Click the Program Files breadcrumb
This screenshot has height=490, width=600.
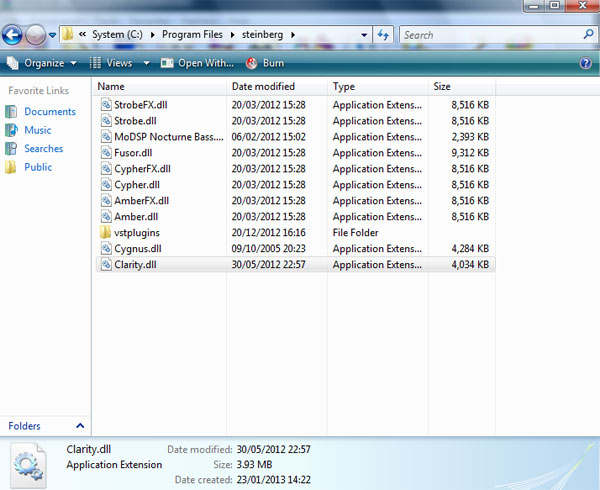point(192,34)
